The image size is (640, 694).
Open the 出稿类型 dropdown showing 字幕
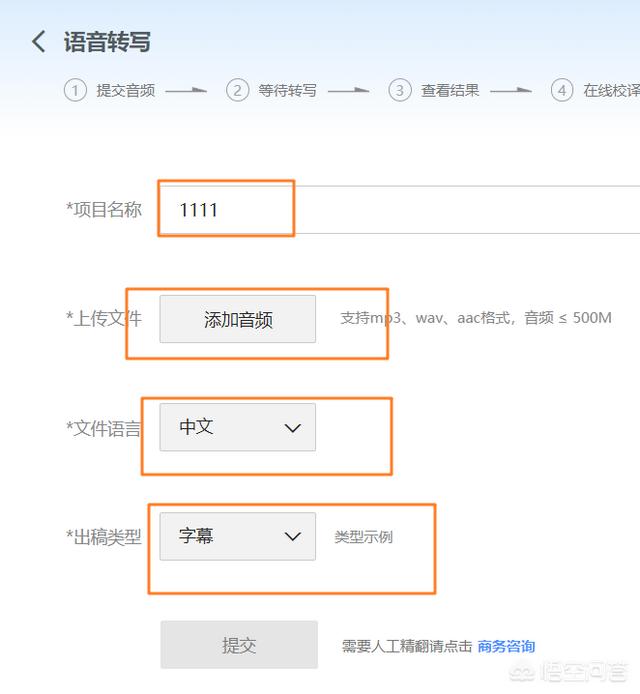(238, 536)
